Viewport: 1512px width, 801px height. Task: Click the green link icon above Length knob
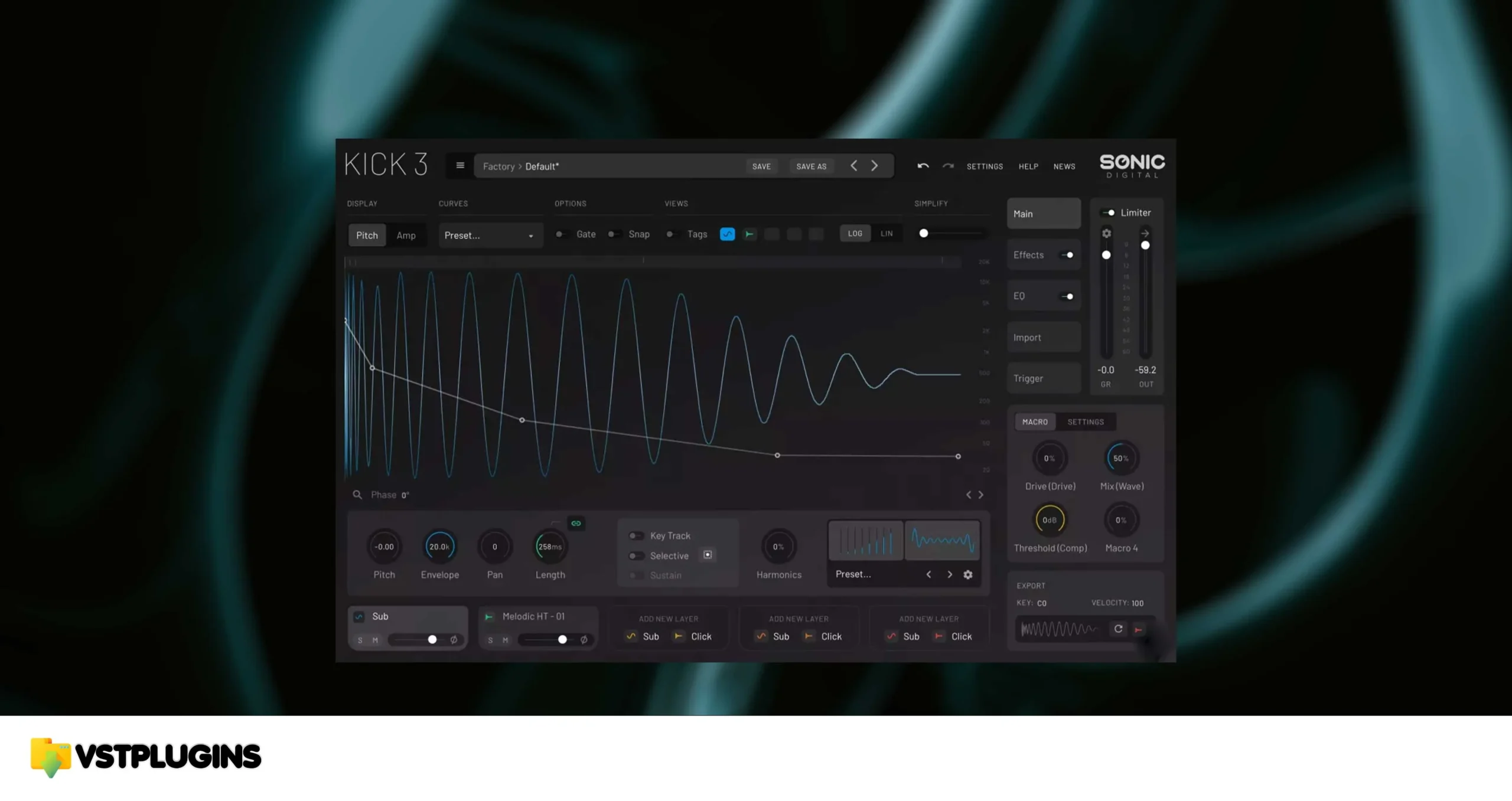coord(576,523)
